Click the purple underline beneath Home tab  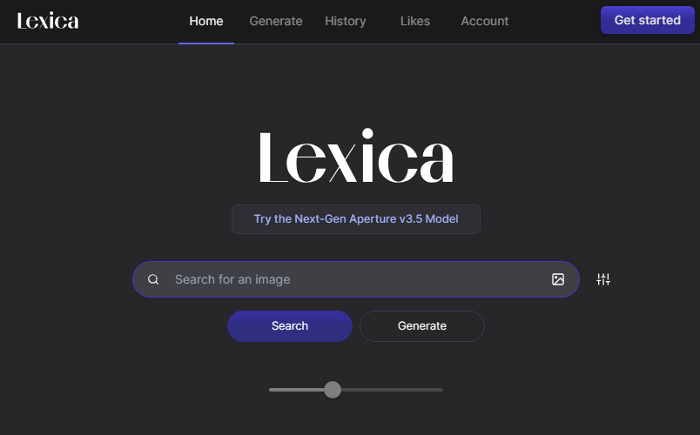click(x=206, y=43)
